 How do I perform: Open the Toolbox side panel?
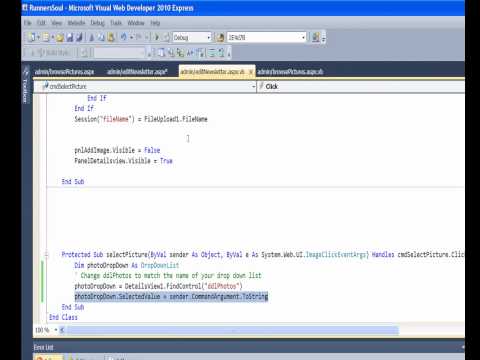pyautogui.click(x=26, y=86)
